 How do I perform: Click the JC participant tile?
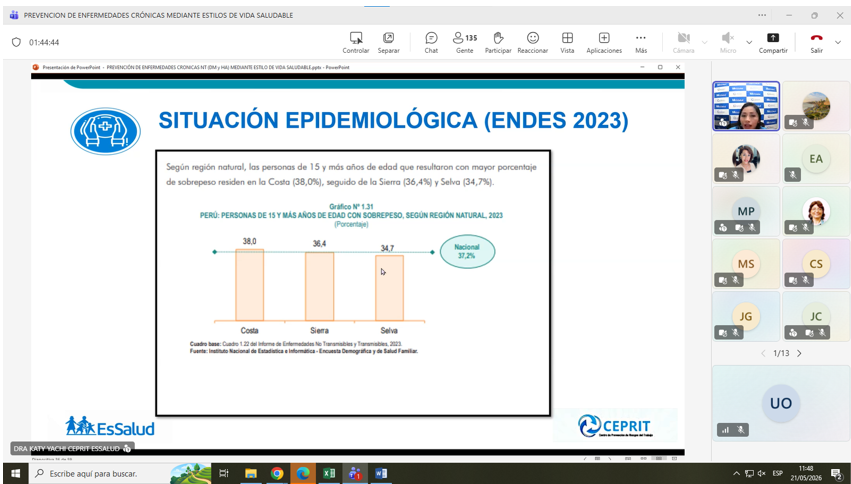(x=816, y=316)
